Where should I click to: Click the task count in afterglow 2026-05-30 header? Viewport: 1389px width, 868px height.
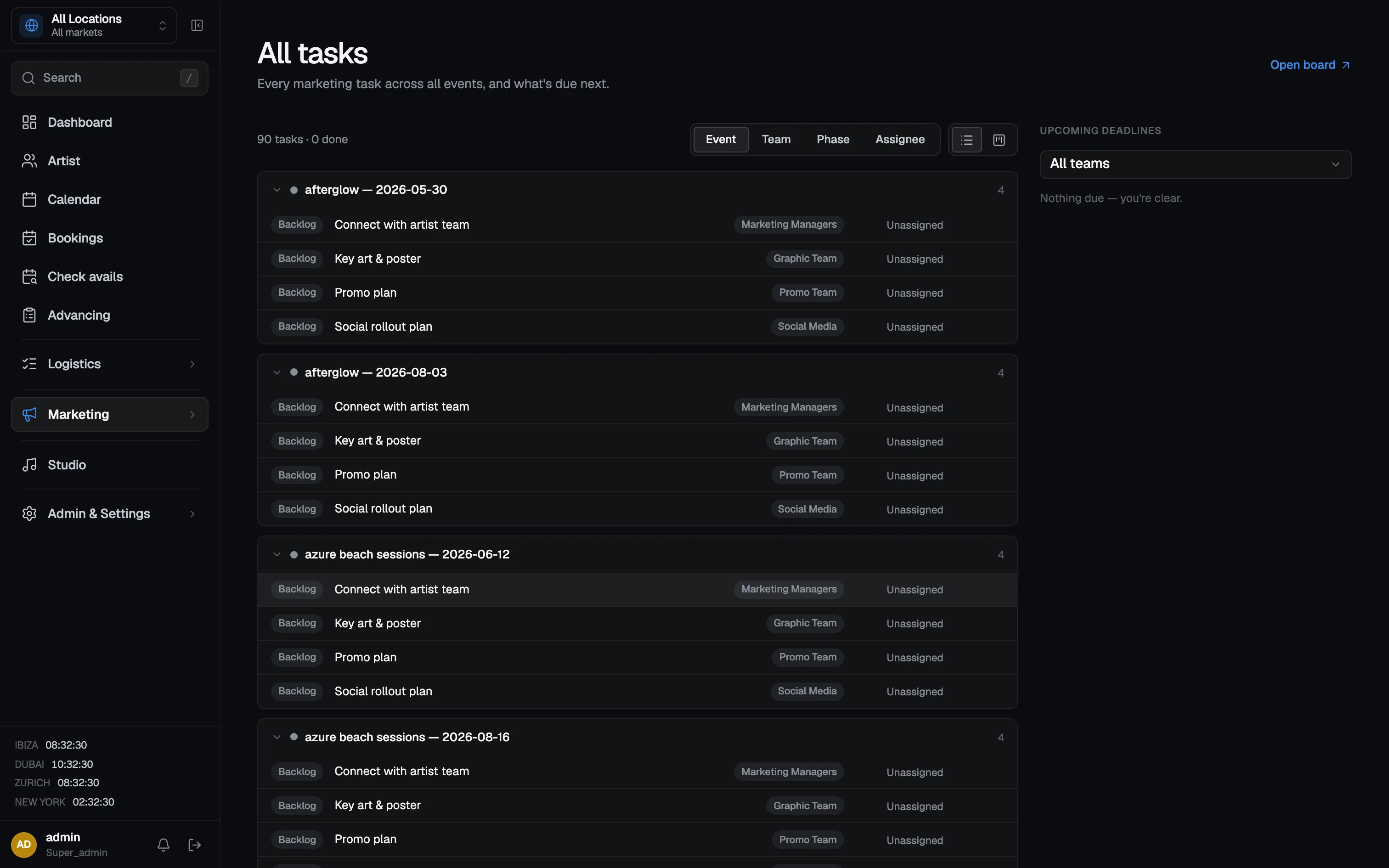[x=1000, y=190]
